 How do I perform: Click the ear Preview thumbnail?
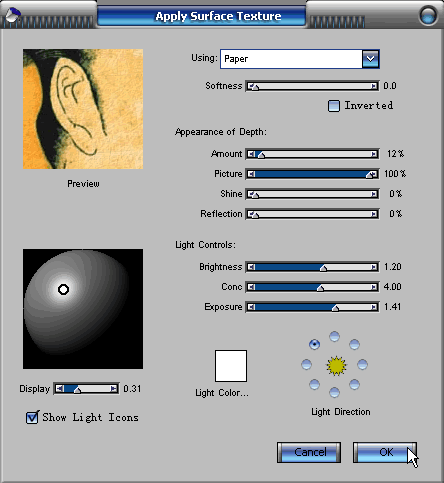point(83,109)
